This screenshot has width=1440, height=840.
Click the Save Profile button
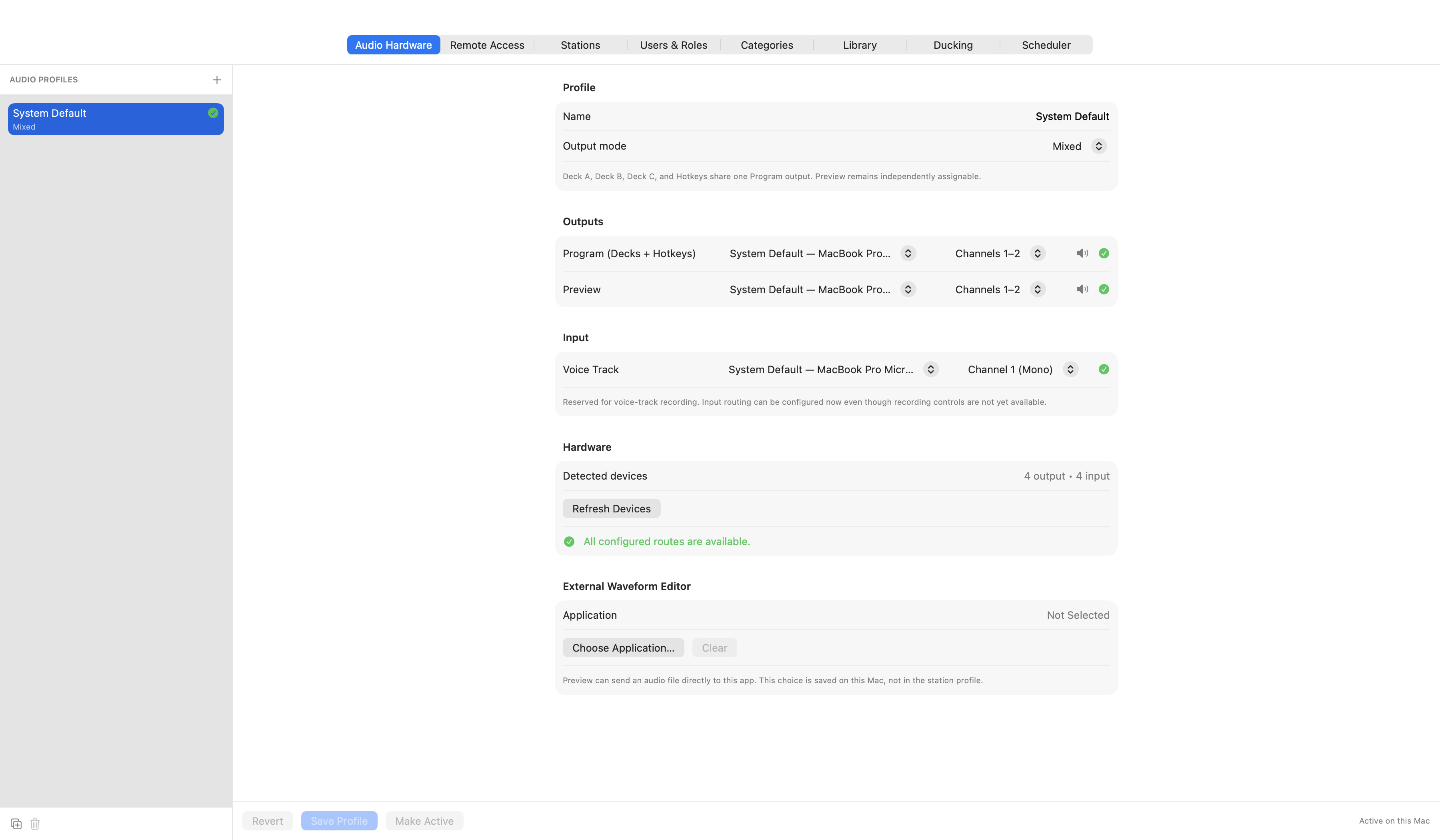(339, 820)
